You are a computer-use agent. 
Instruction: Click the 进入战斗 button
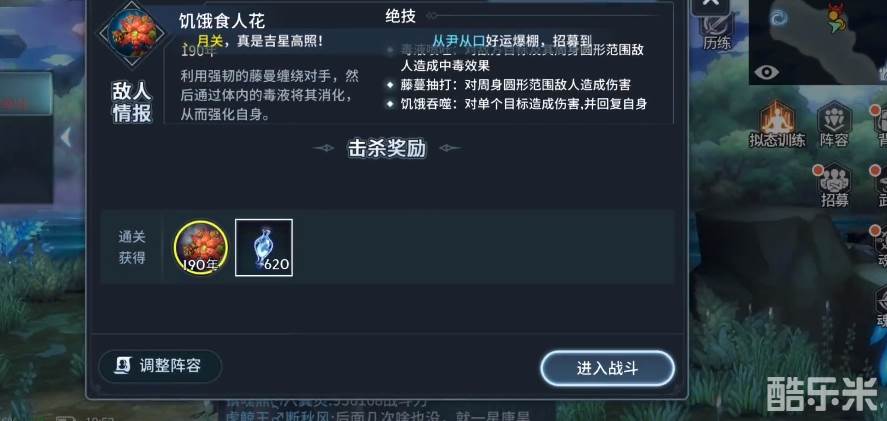click(607, 368)
